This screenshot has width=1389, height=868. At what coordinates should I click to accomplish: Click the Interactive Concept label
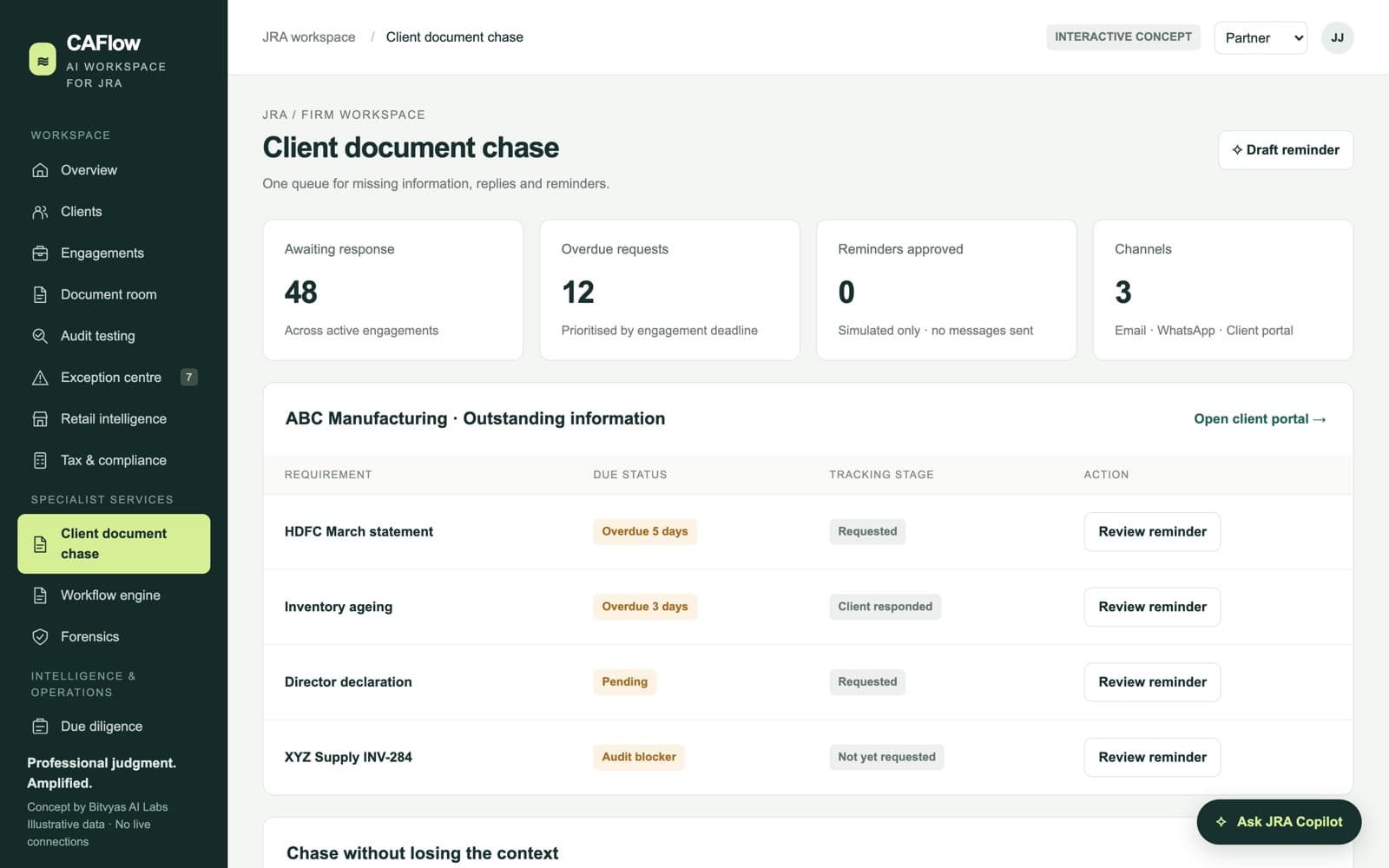coord(1122,36)
